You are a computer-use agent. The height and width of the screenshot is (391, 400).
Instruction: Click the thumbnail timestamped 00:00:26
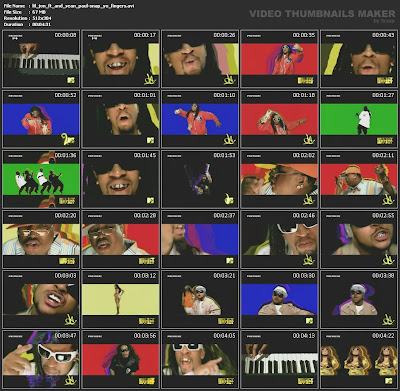coord(200,59)
